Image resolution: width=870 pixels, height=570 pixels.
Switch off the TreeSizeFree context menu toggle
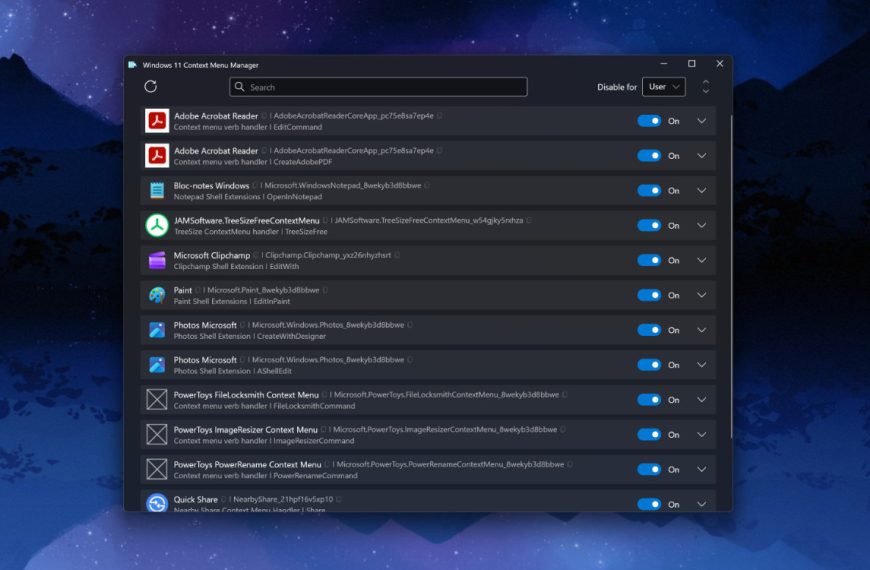[x=649, y=225]
